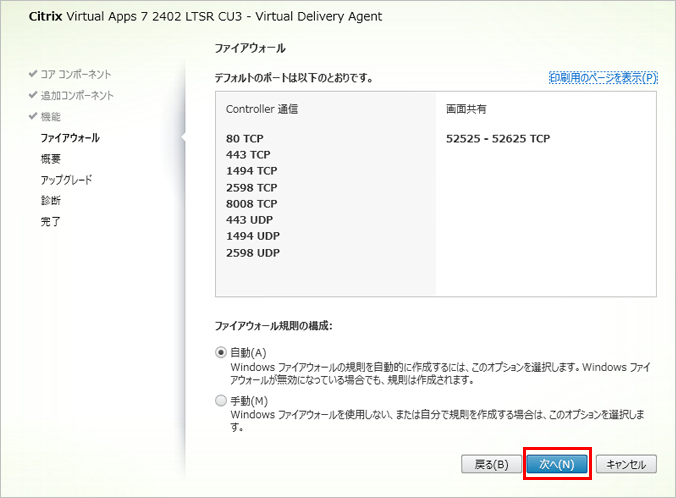The image size is (676, 498).
Task: Click the checkmark beside 追加コンポーネント
Action: (x=33, y=95)
